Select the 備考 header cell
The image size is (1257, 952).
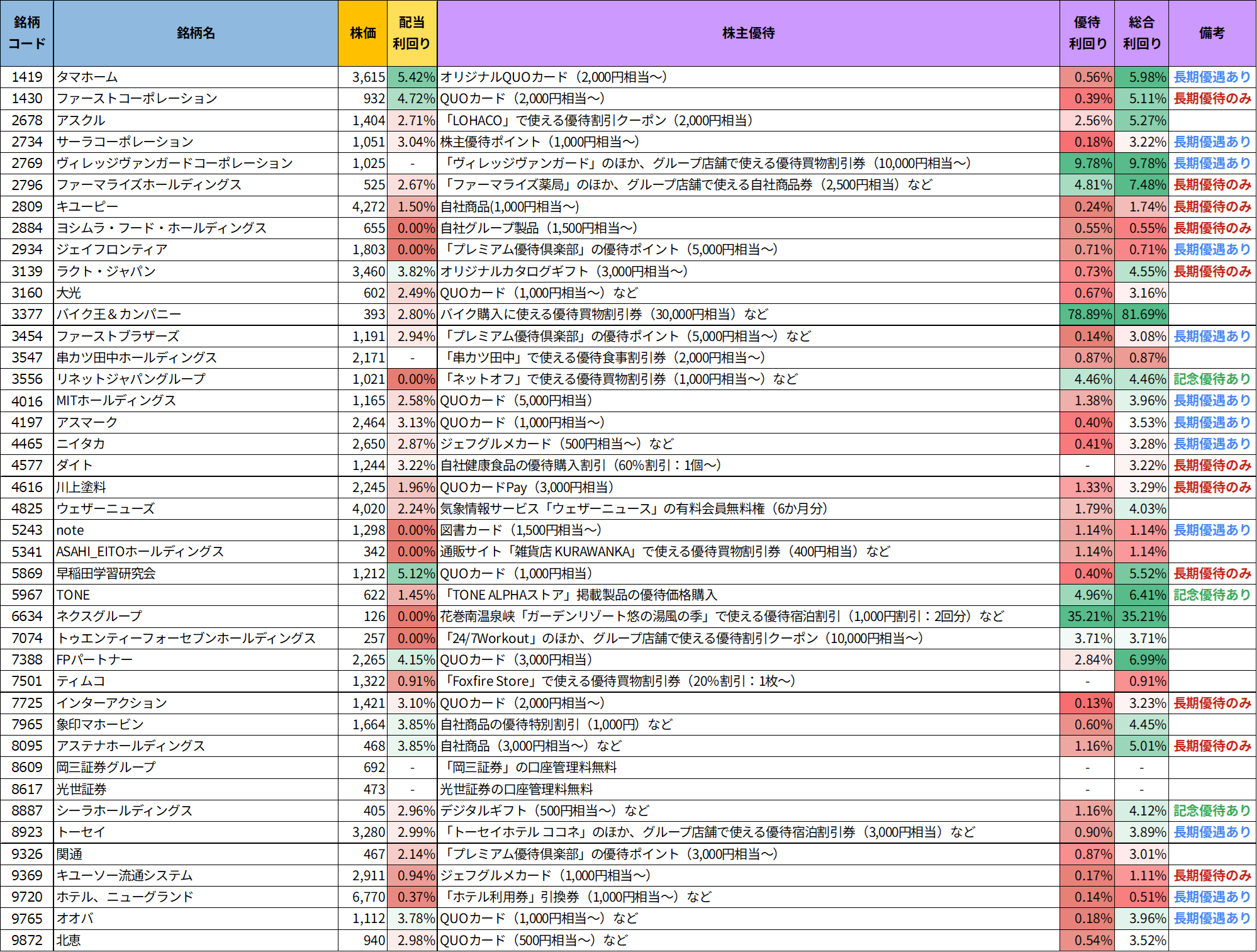point(1212,33)
